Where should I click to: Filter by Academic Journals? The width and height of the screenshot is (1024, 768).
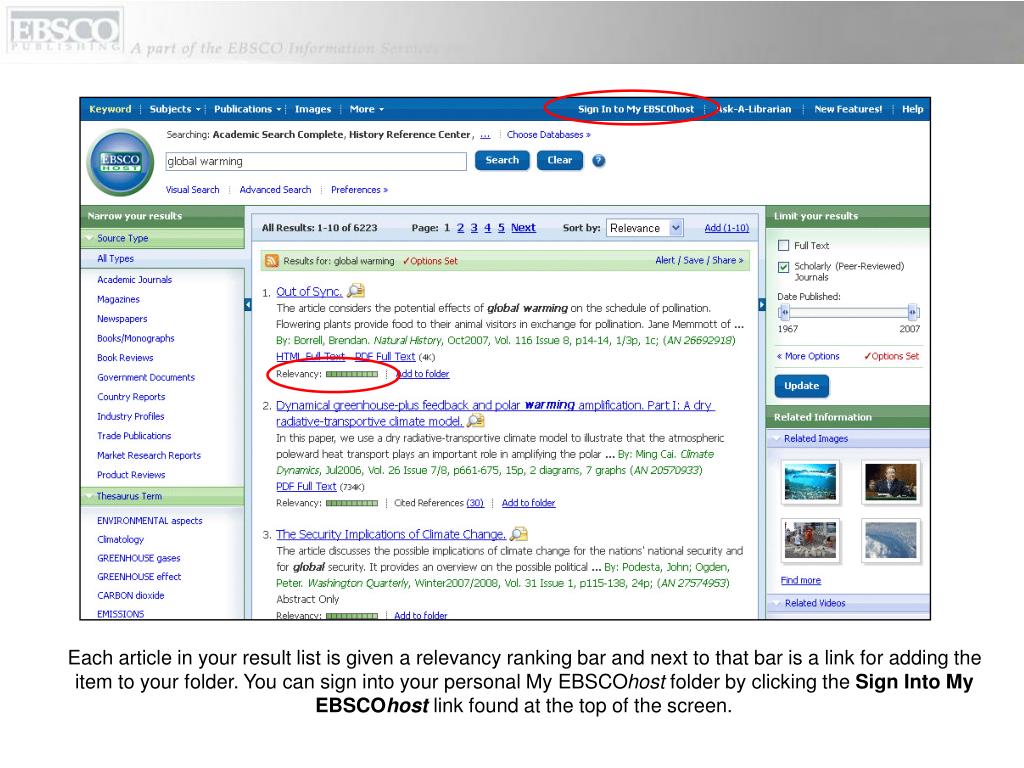coord(135,280)
